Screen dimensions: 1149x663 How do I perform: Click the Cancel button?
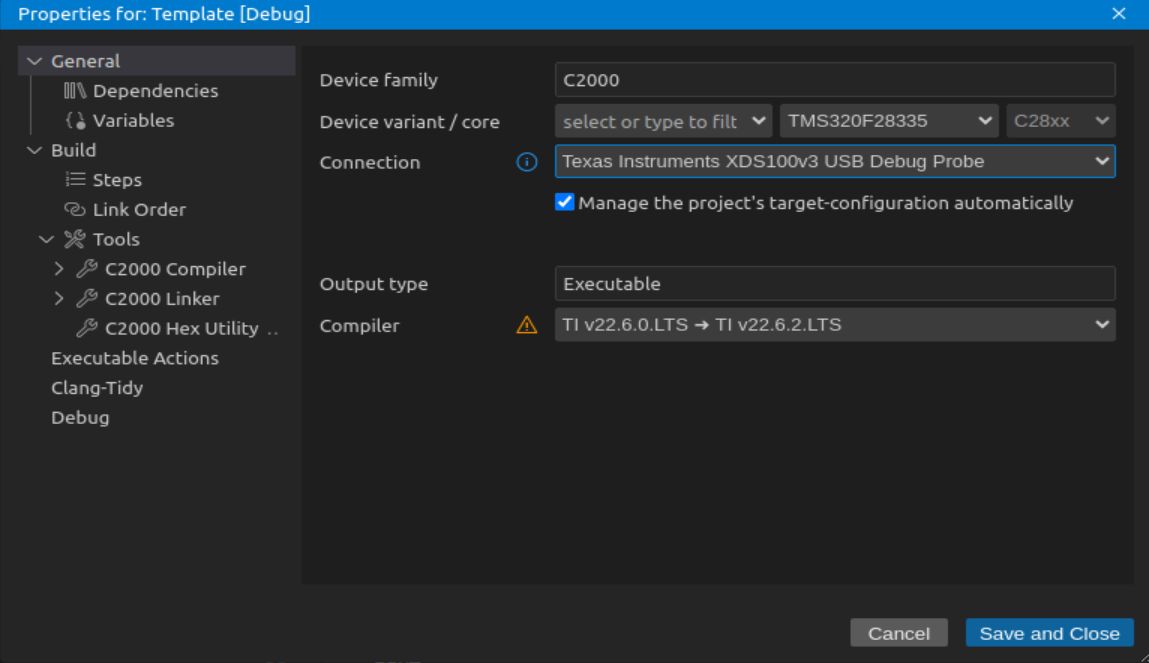point(898,633)
